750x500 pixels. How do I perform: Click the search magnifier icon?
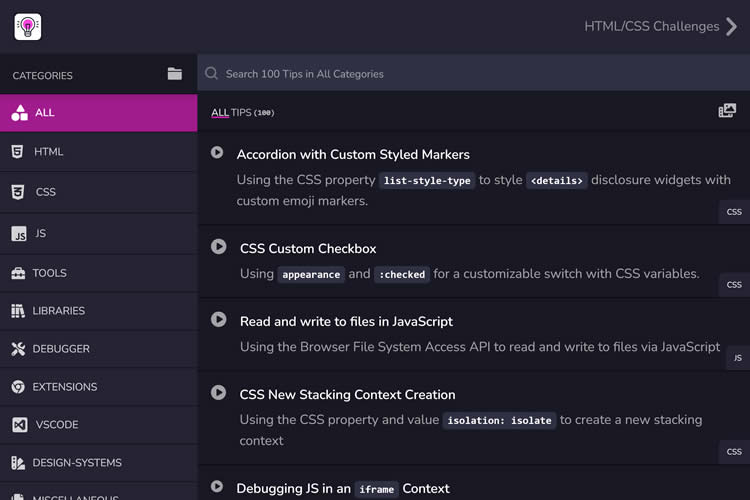(x=212, y=74)
